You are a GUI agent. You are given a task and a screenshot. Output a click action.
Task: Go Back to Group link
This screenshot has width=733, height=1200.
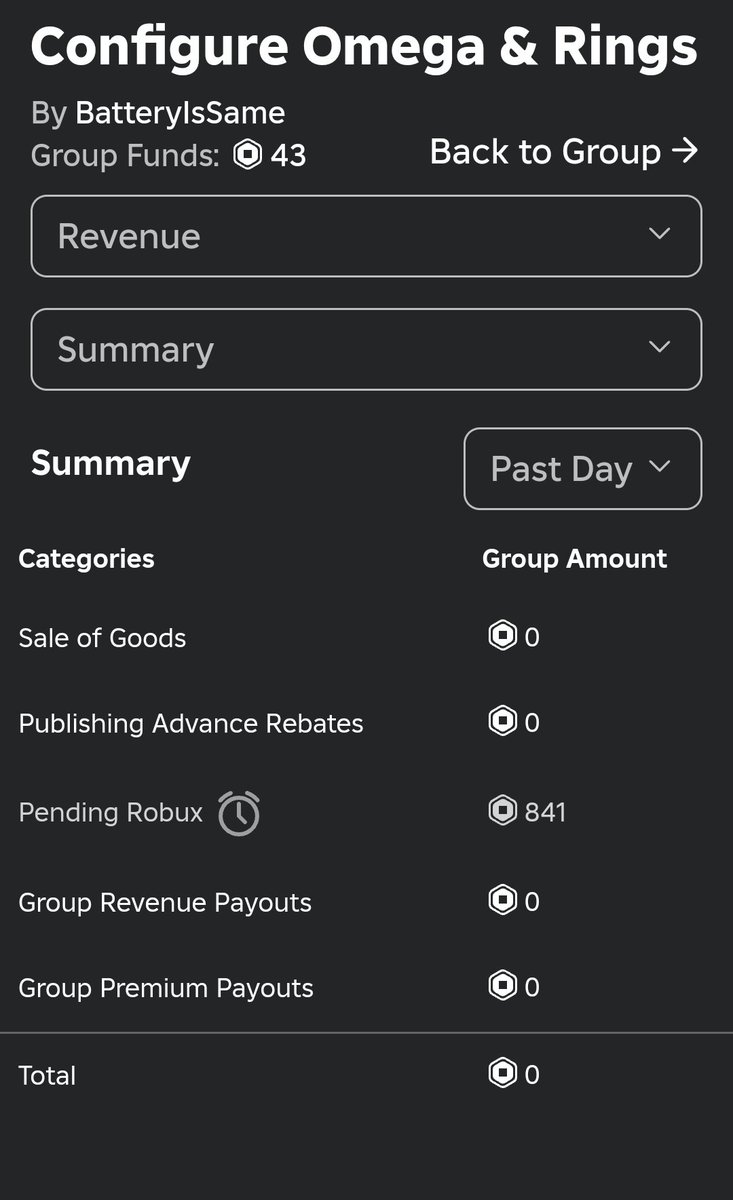[x=564, y=152]
